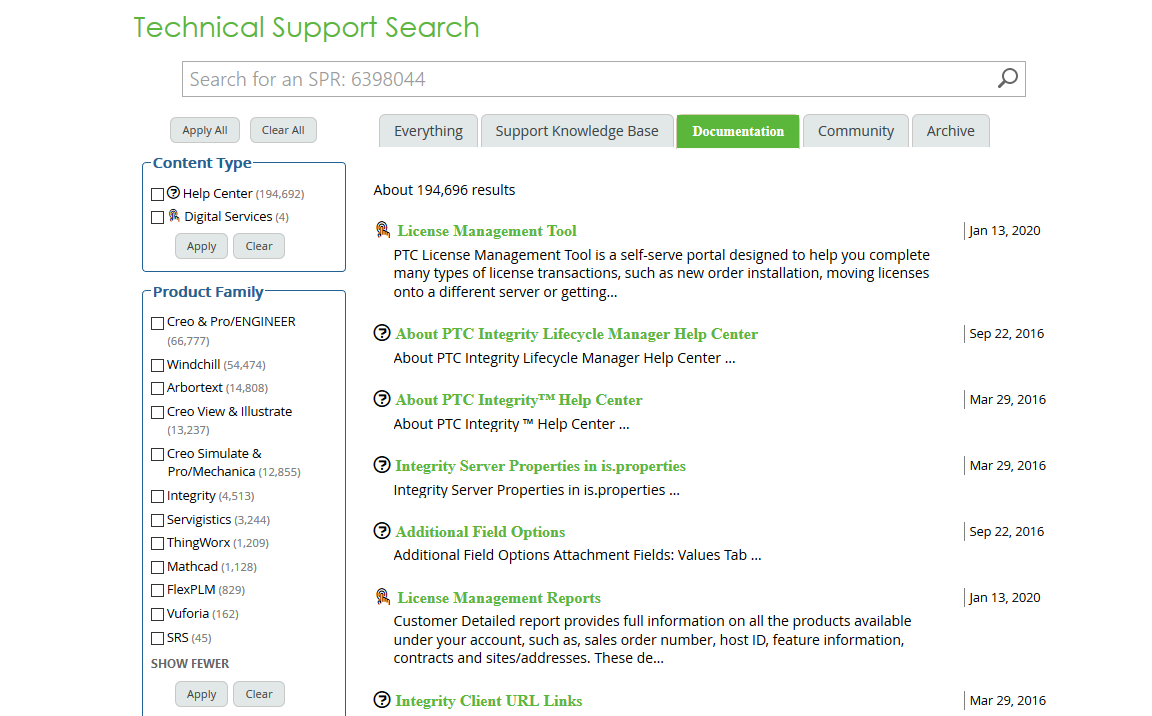The image size is (1152, 716).
Task: Enable the Mathcad filter checkbox
Action: [157, 566]
